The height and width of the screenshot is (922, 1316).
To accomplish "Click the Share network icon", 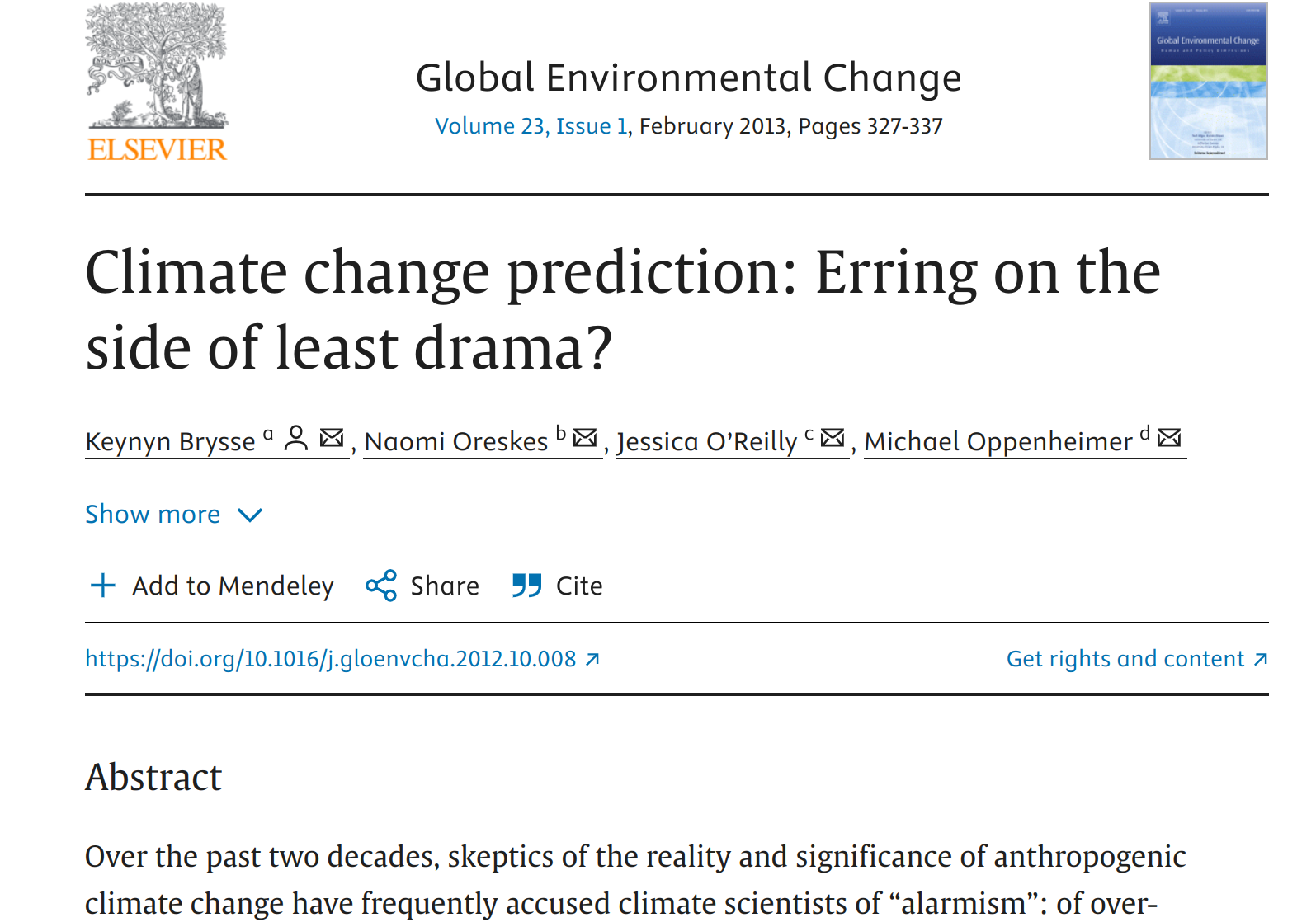I will (x=381, y=586).
